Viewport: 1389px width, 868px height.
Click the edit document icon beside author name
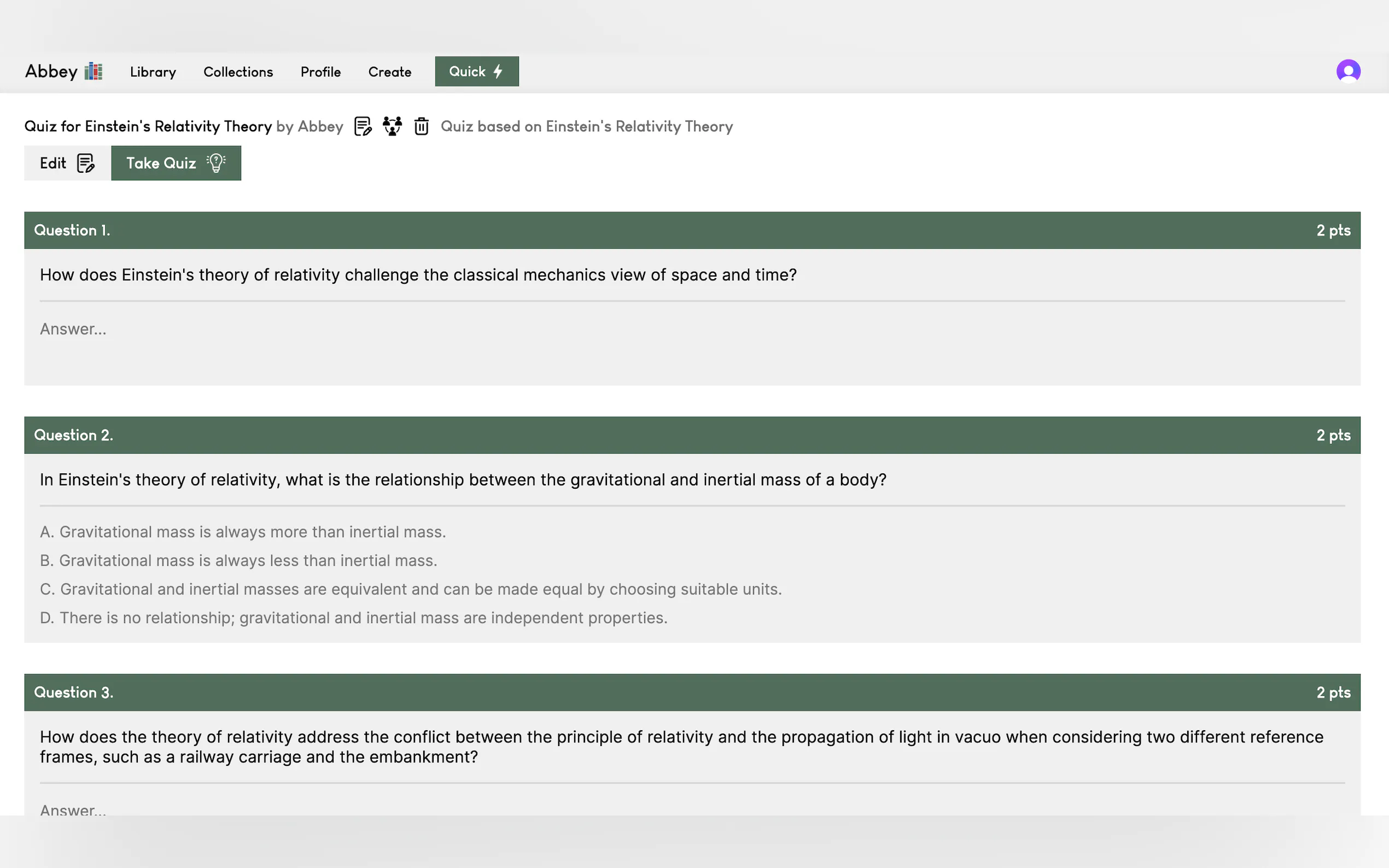tap(363, 126)
